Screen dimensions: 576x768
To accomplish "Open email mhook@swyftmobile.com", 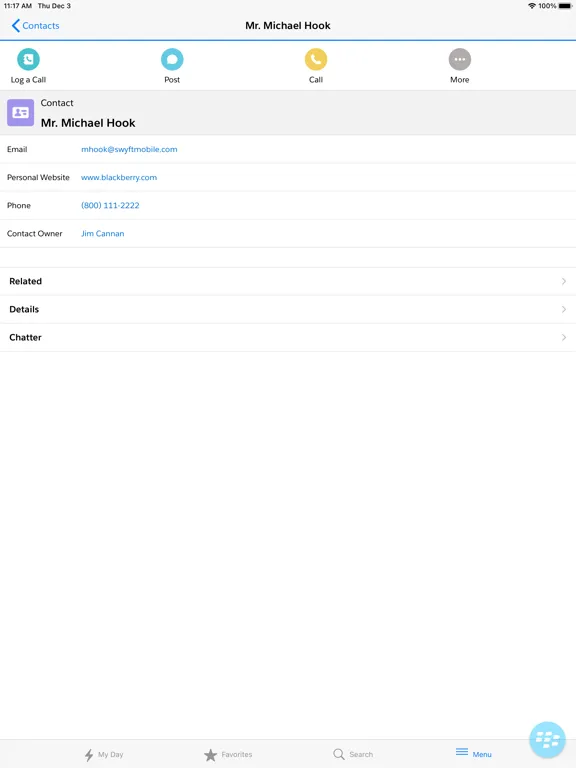I will coord(129,149).
